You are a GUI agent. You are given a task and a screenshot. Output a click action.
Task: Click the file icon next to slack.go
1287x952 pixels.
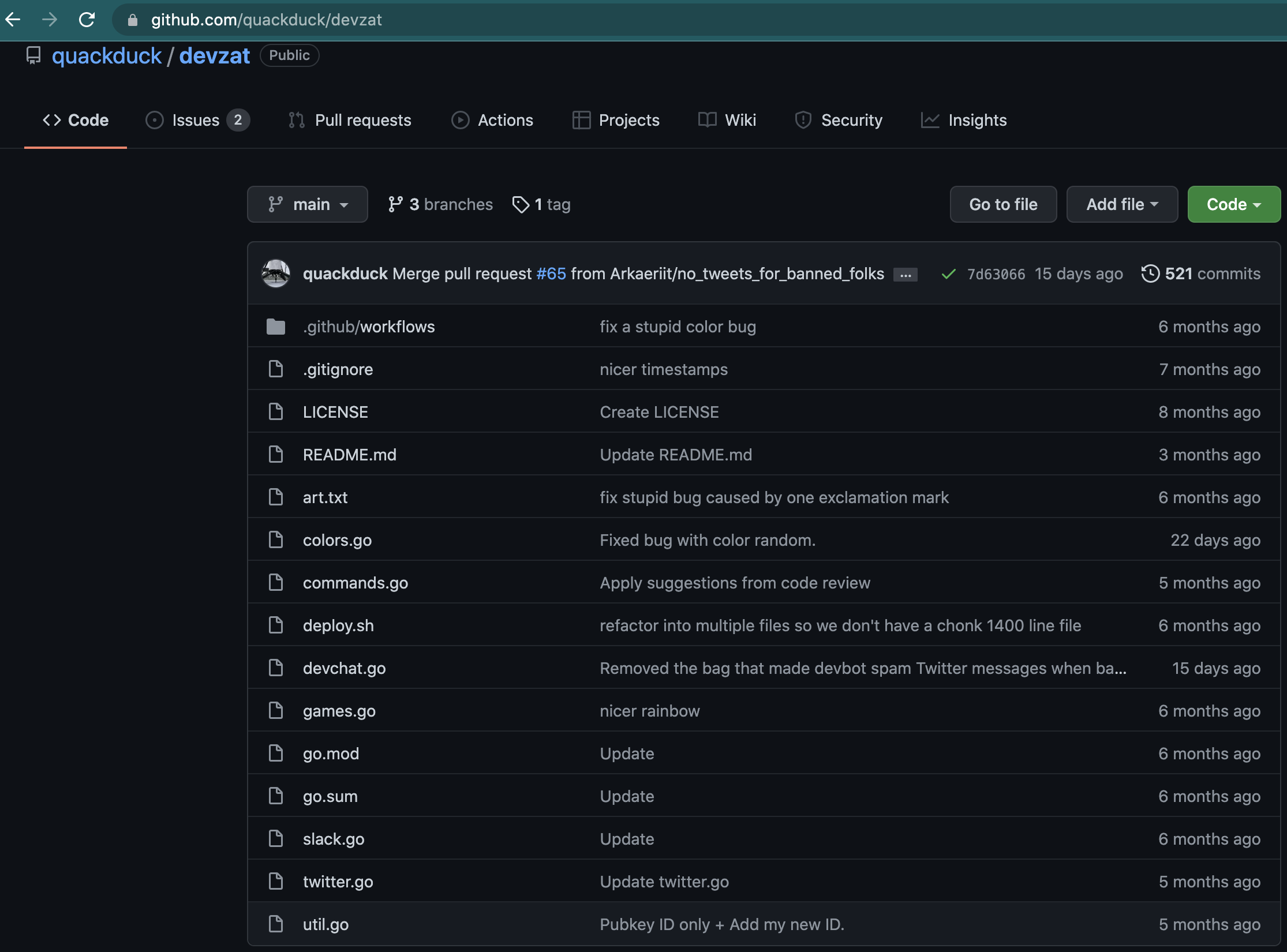click(x=276, y=839)
